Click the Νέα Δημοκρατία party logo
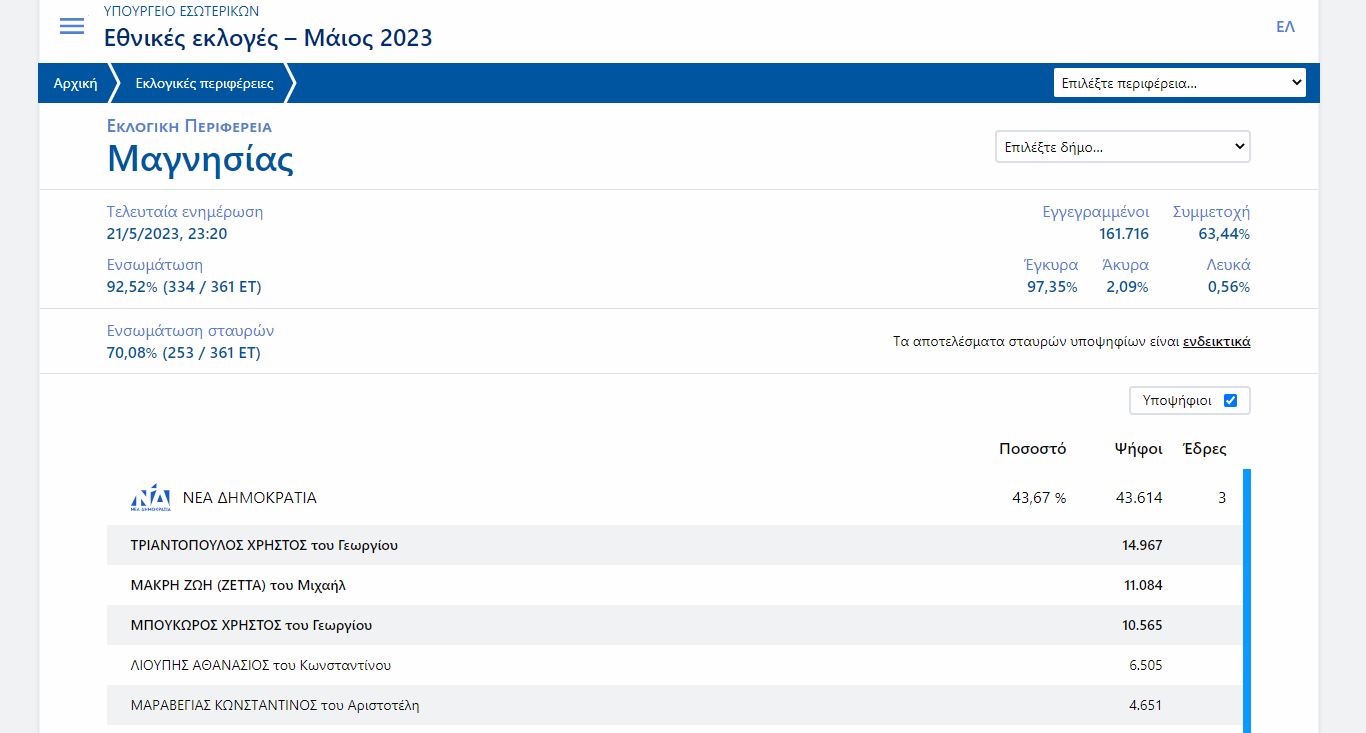 (150, 497)
